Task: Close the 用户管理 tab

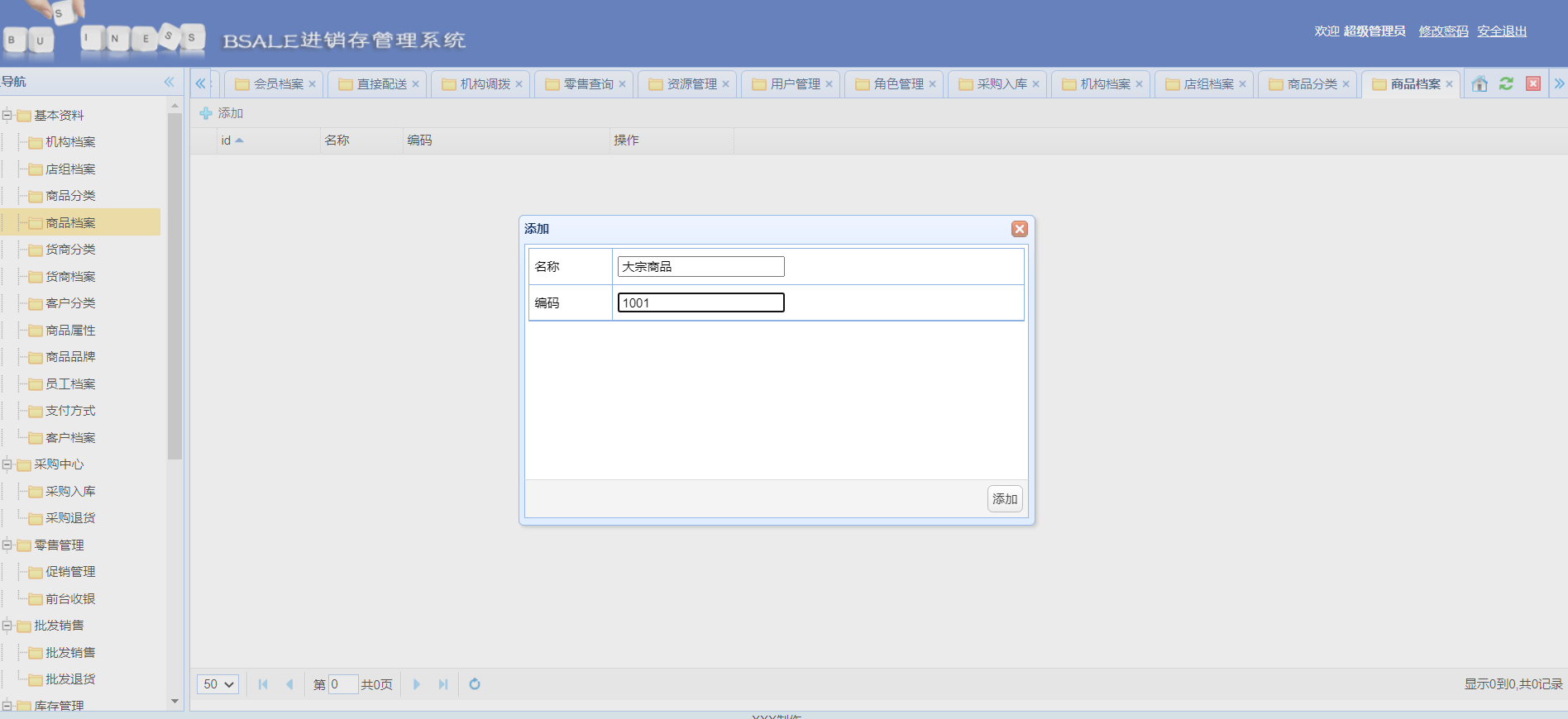Action: point(829,84)
